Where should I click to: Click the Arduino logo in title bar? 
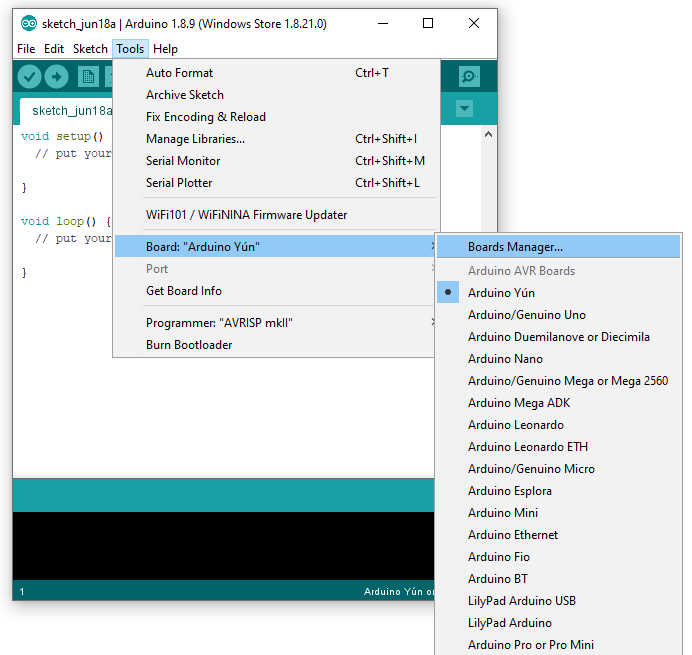pyautogui.click(x=29, y=23)
